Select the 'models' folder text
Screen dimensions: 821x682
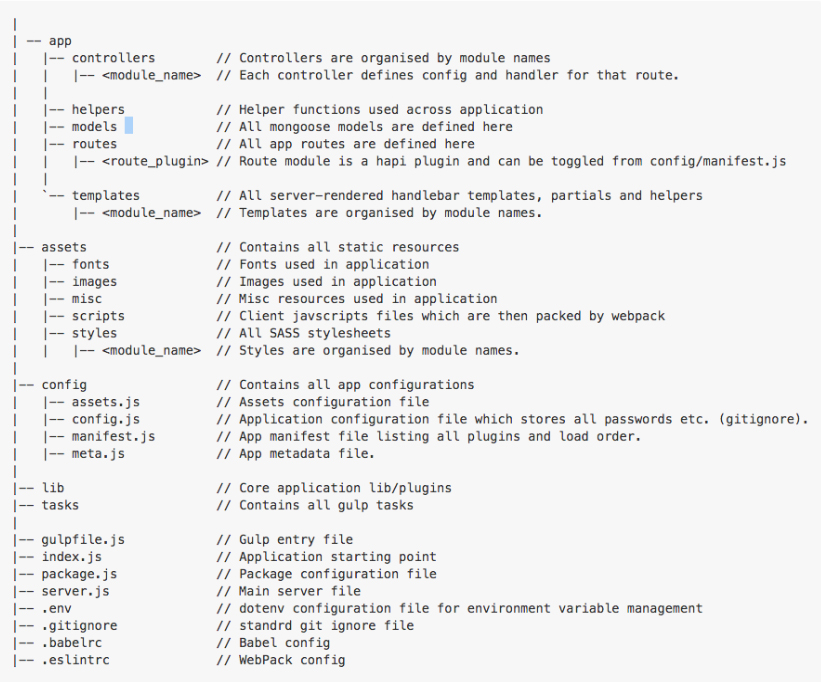tap(94, 127)
